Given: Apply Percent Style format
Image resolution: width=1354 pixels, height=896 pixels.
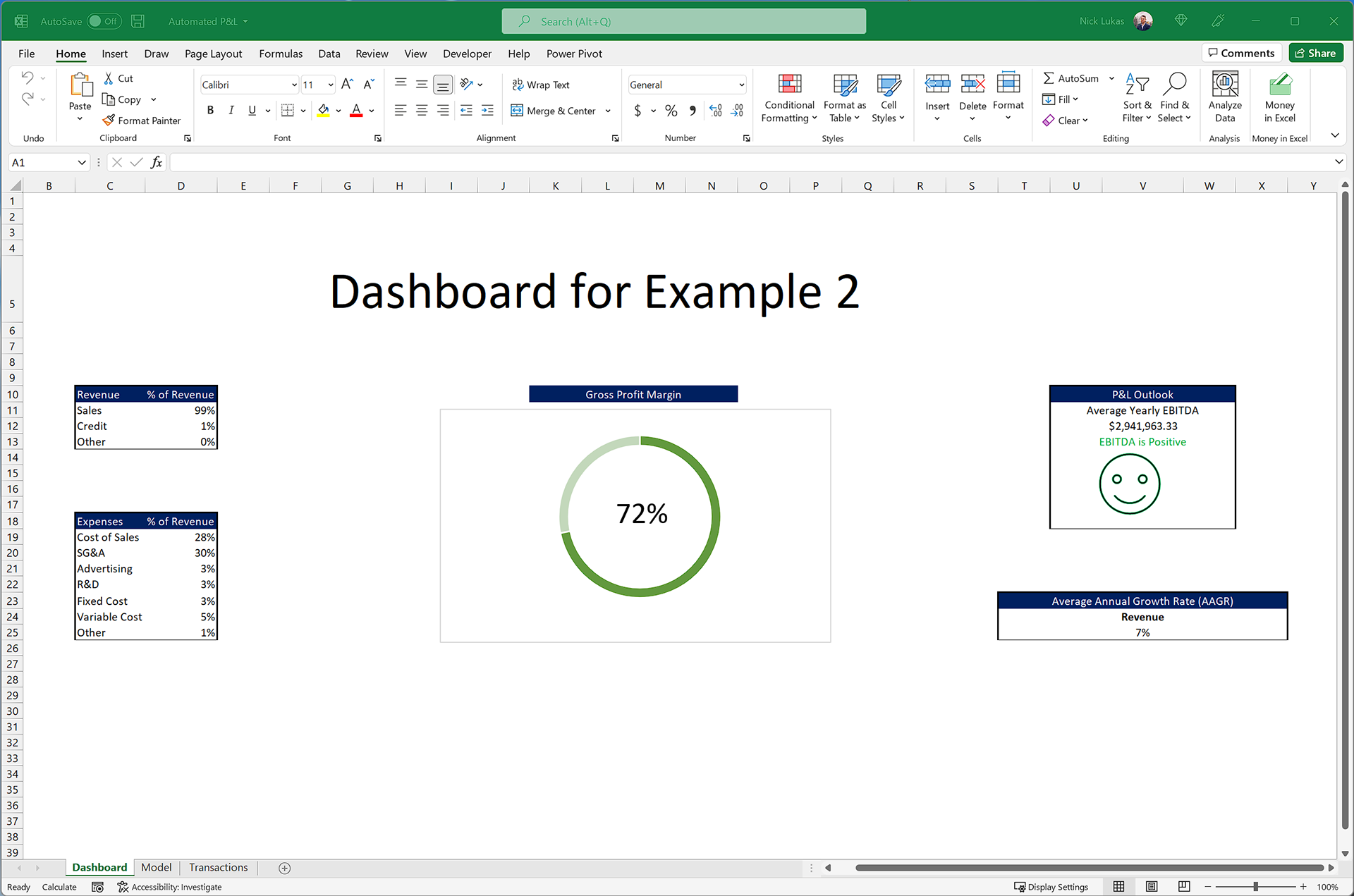Looking at the screenshot, I should pyautogui.click(x=671, y=111).
